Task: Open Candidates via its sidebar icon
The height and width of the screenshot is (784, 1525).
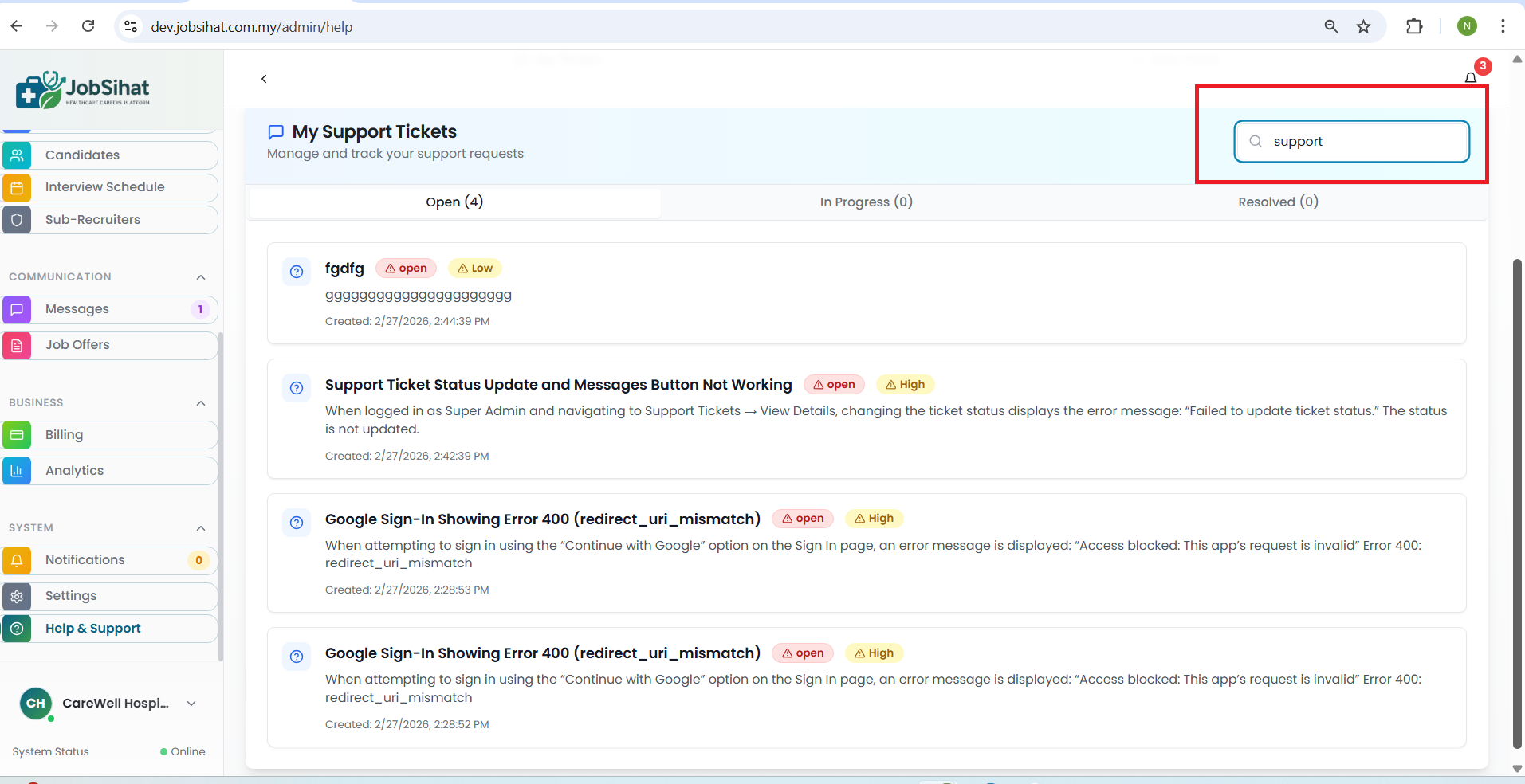Action: tap(17, 155)
